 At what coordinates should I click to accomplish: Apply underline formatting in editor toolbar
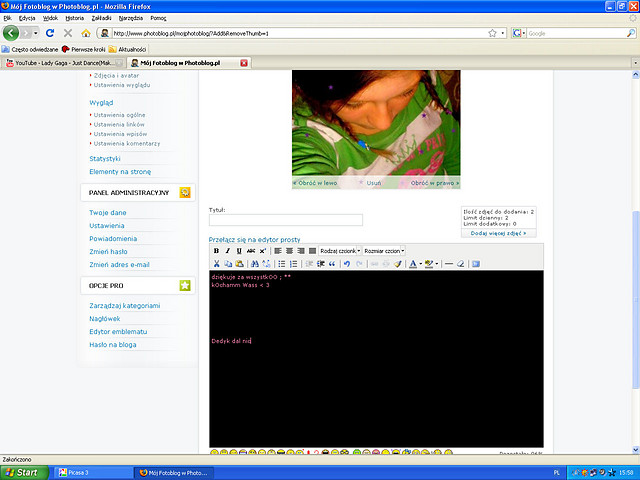[x=239, y=251]
